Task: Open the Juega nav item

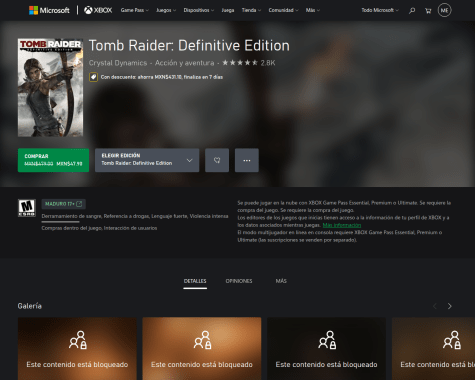Action: tap(228, 10)
